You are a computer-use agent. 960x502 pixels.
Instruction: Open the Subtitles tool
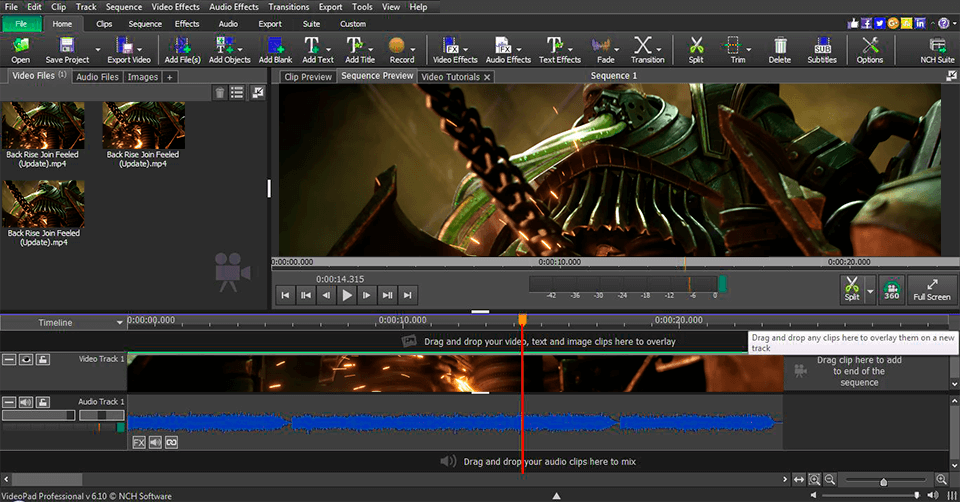[822, 50]
